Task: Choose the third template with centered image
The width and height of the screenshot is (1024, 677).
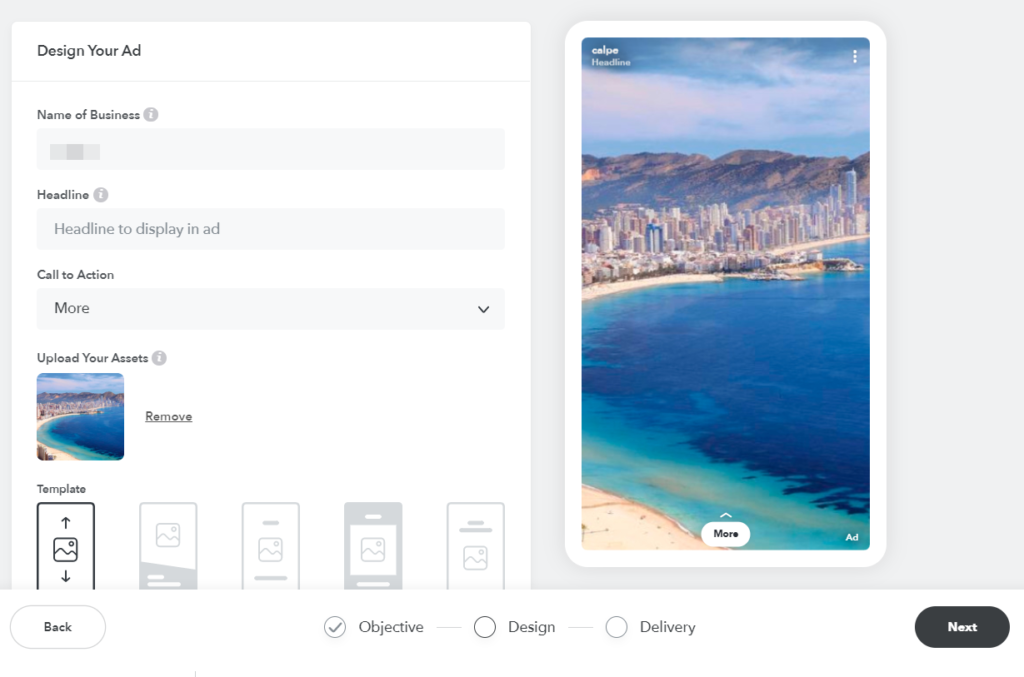Action: (x=270, y=547)
